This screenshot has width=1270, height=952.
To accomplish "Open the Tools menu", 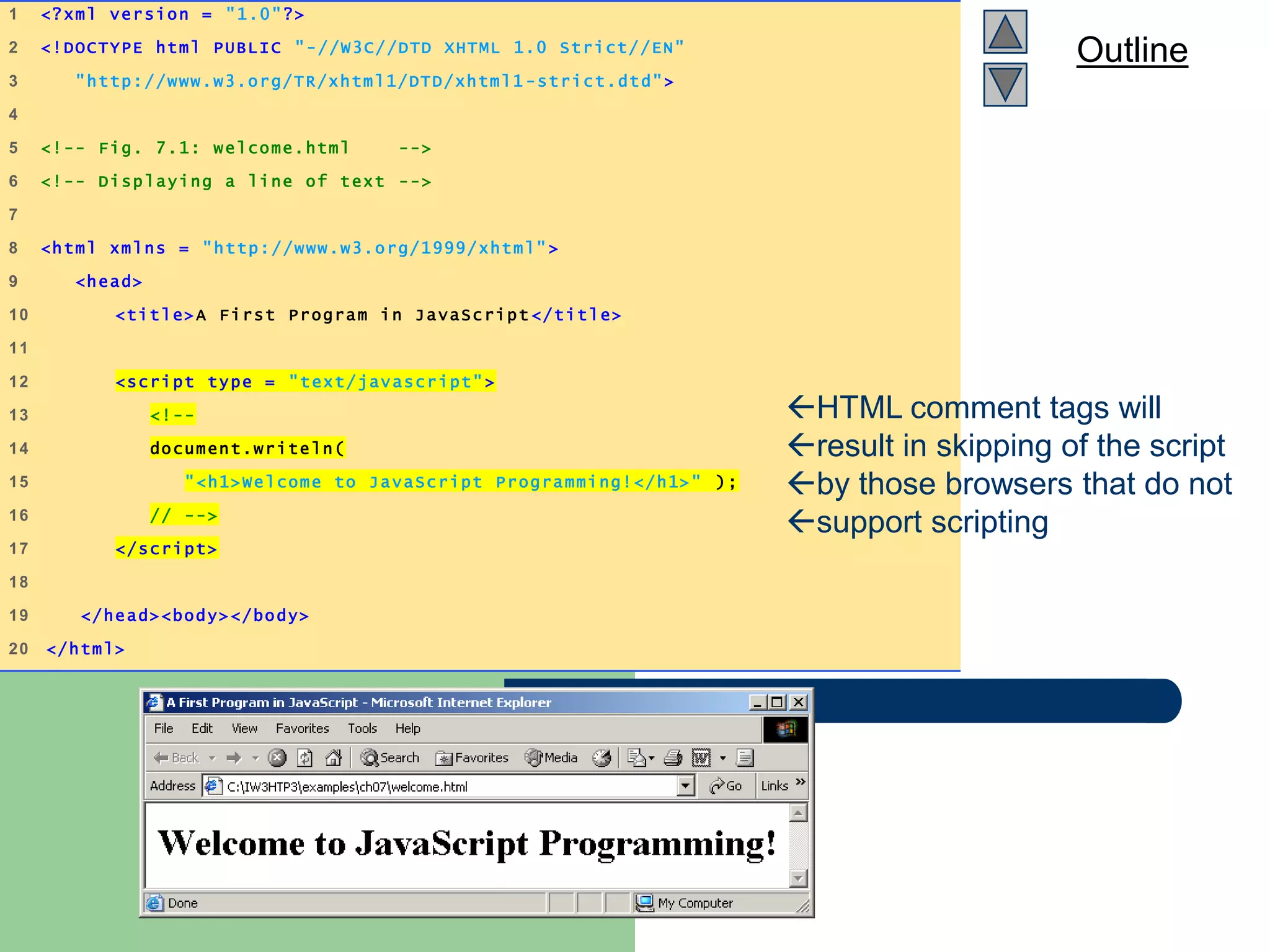I will click(362, 728).
